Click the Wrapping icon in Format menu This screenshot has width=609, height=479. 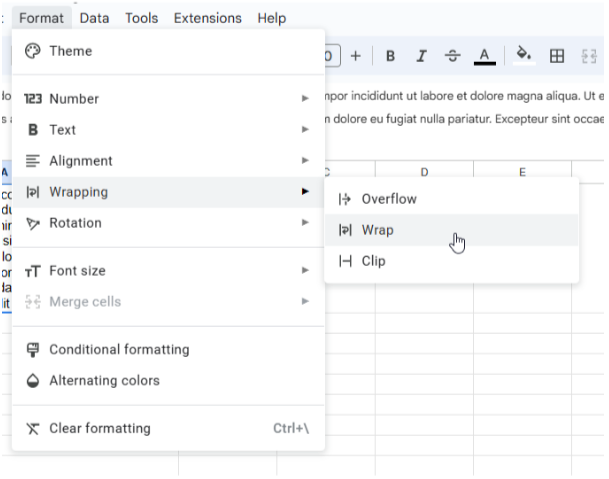coord(33,192)
